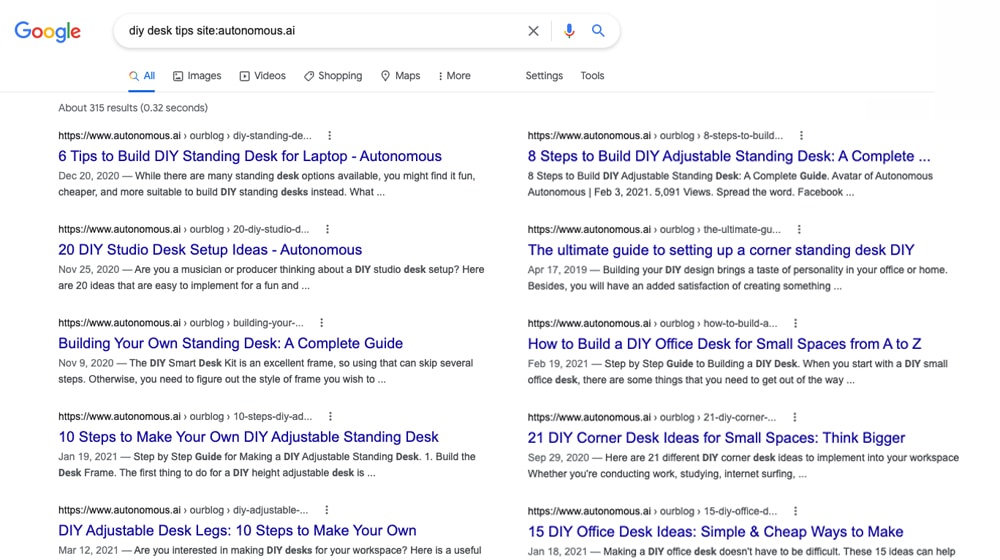This screenshot has height=560, width=1000.
Task: Open three-dot menu for 21 DIY Corner Desk result
Action: [795, 417]
